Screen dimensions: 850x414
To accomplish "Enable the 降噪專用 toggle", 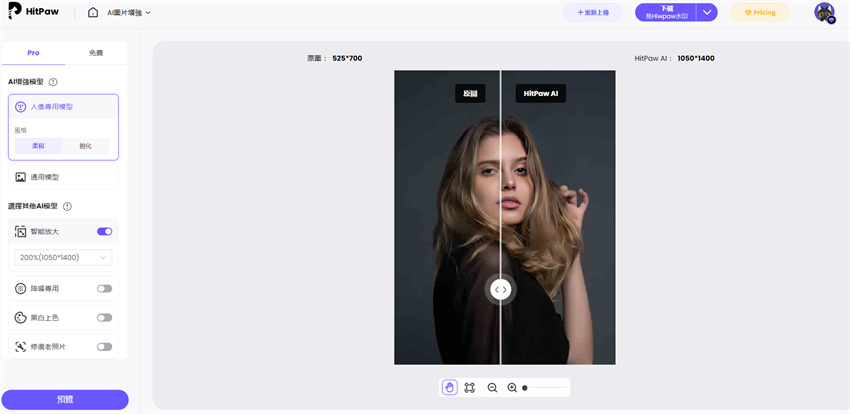I will tap(104, 288).
